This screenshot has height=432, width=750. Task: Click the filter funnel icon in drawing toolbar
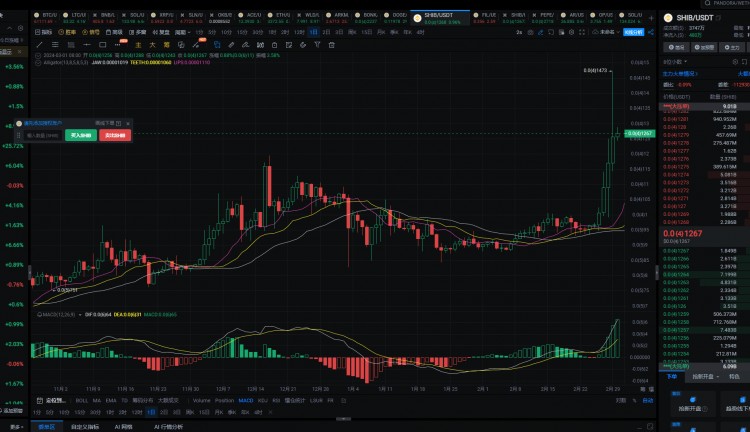[x=317, y=45]
